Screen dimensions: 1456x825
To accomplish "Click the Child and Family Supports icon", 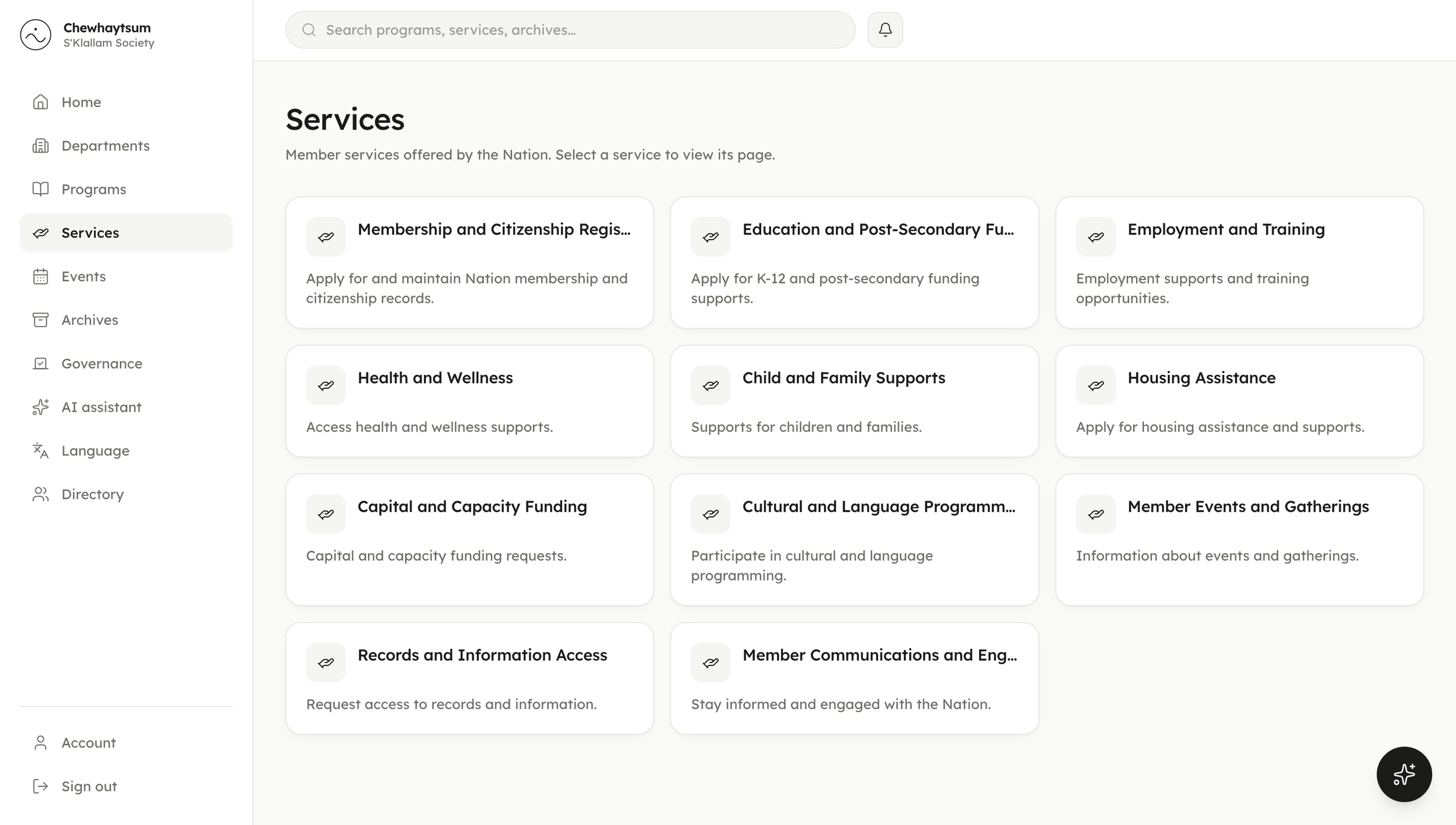I will click(x=711, y=385).
